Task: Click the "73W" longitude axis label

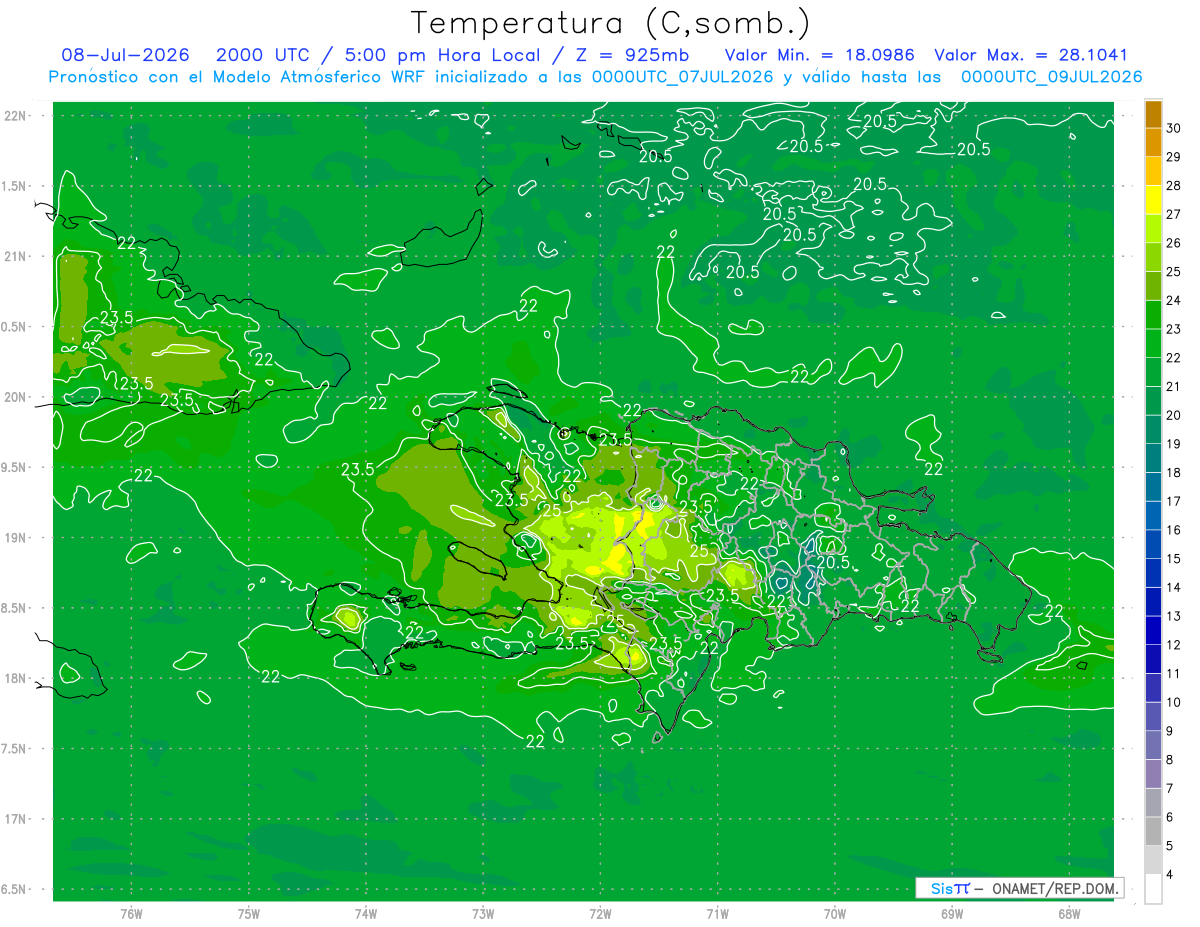Action: [483, 914]
